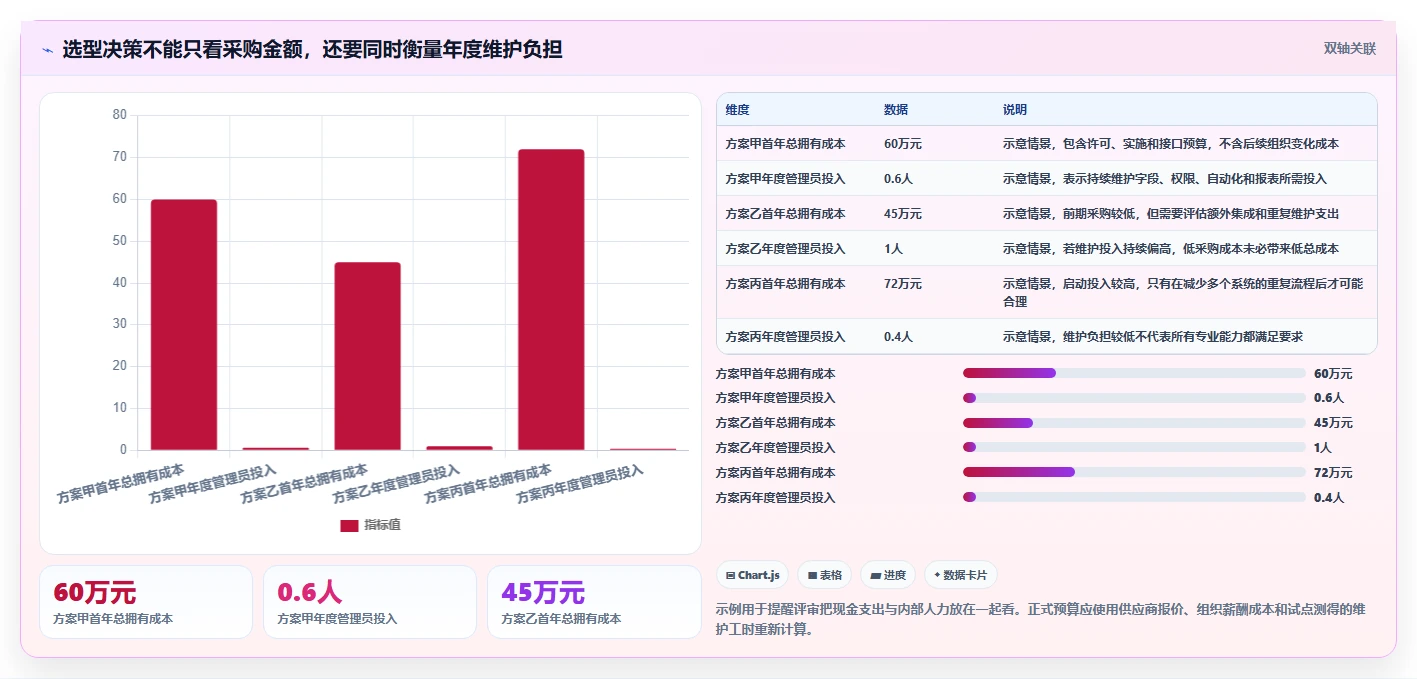
Task: Click the 0.6人 cell in the table
Action: [x=898, y=179]
